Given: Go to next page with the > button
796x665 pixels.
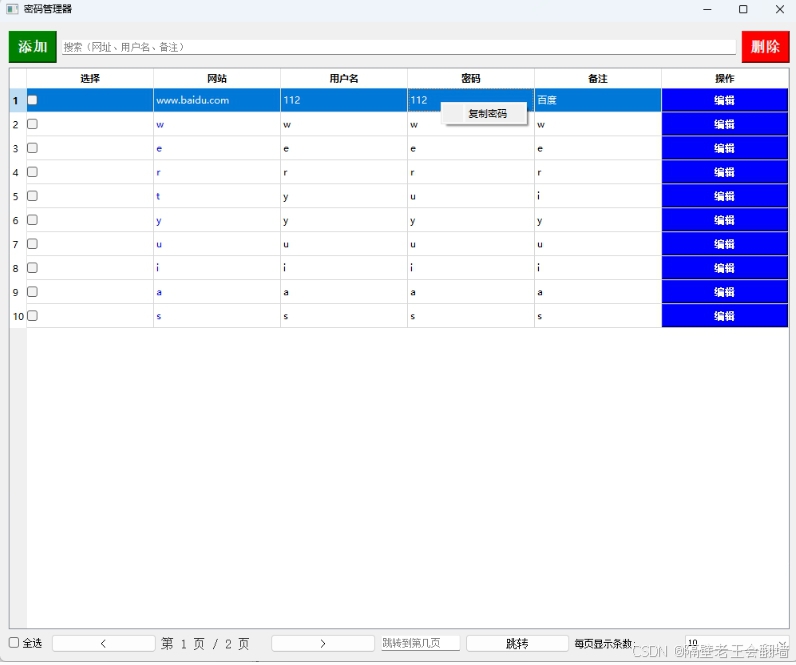Looking at the screenshot, I should 323,643.
